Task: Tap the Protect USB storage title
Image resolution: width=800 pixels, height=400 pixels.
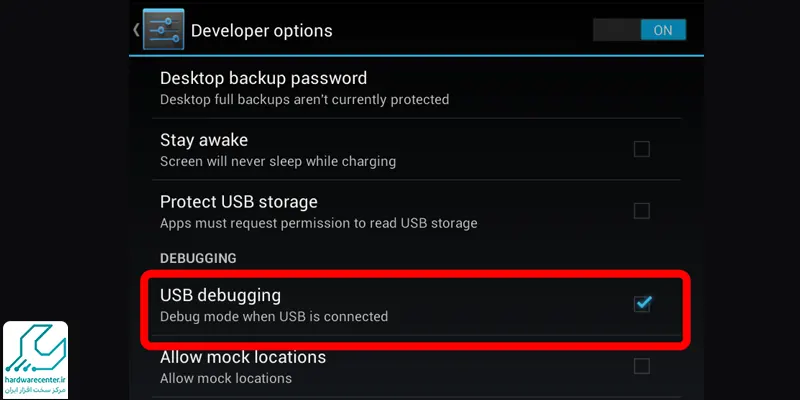Action: [239, 202]
